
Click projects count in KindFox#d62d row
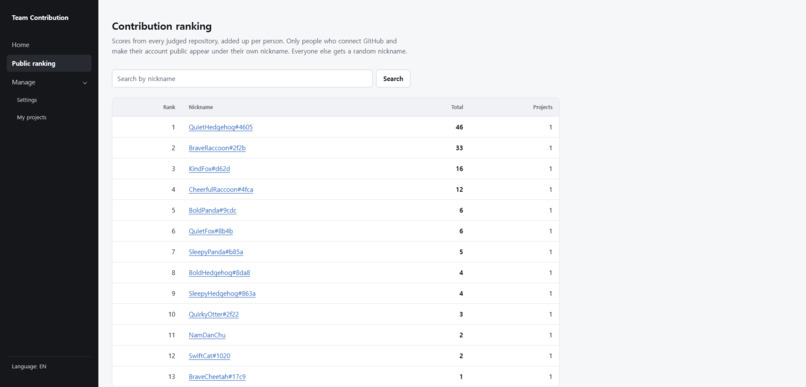tap(551, 169)
